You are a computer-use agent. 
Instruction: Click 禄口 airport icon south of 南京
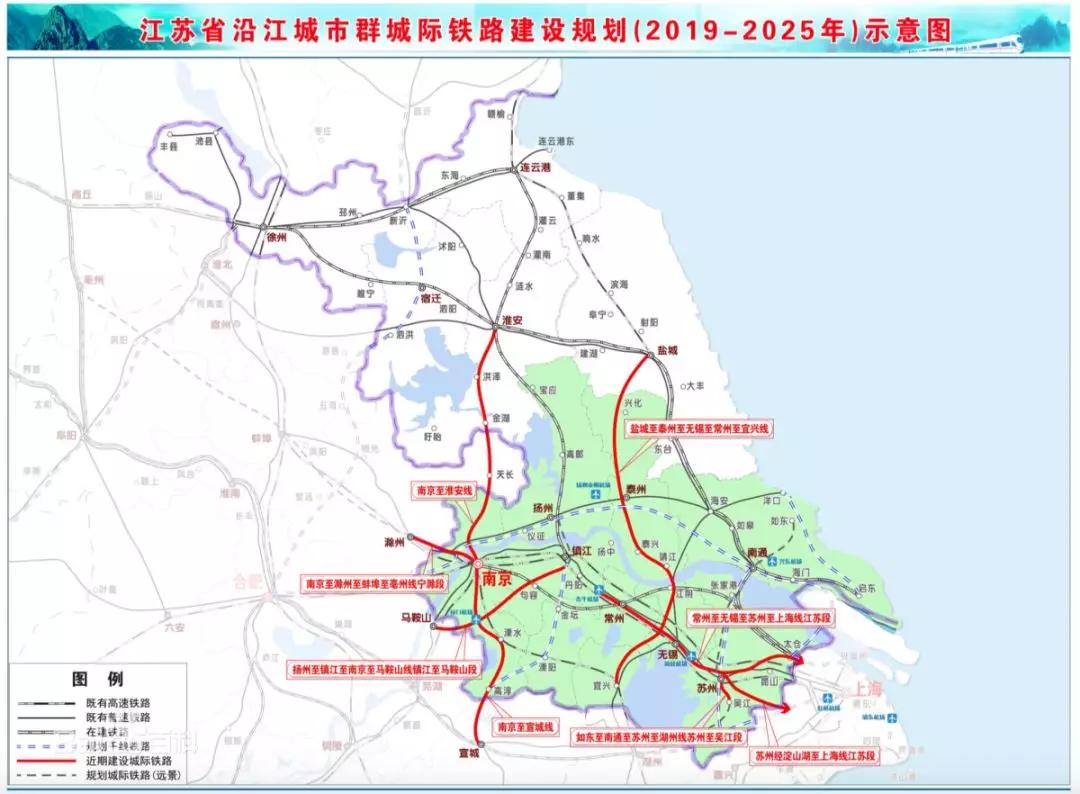[x=476, y=621]
